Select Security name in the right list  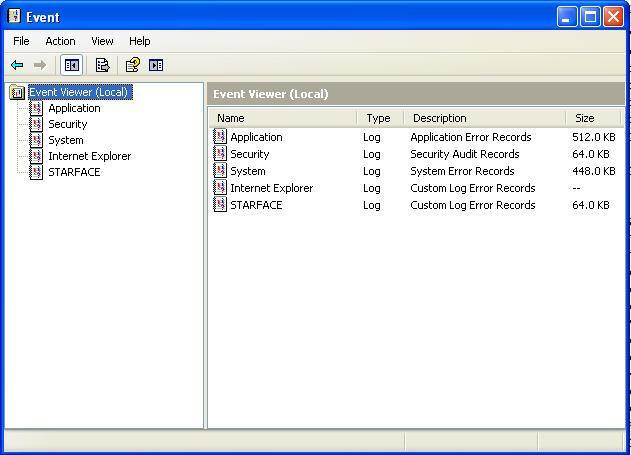click(x=250, y=154)
